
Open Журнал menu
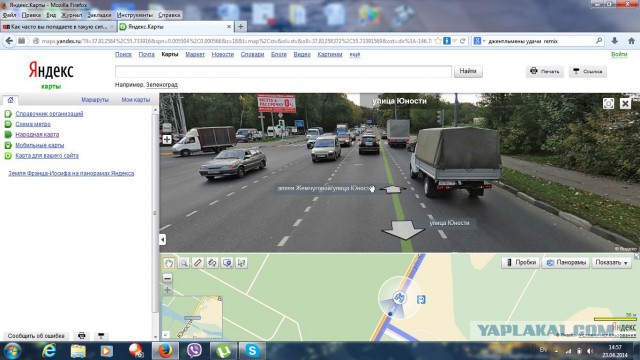[x=71, y=15]
